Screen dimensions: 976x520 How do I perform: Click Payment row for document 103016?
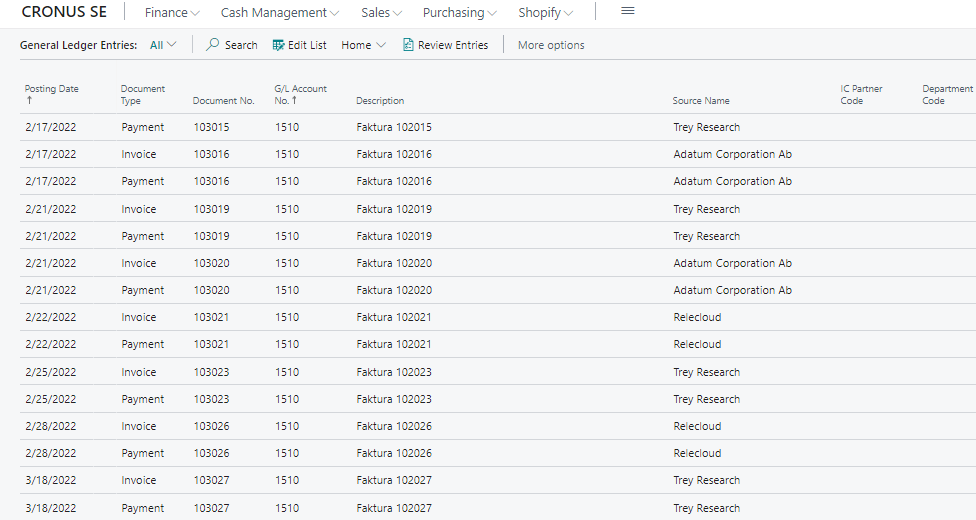point(498,181)
